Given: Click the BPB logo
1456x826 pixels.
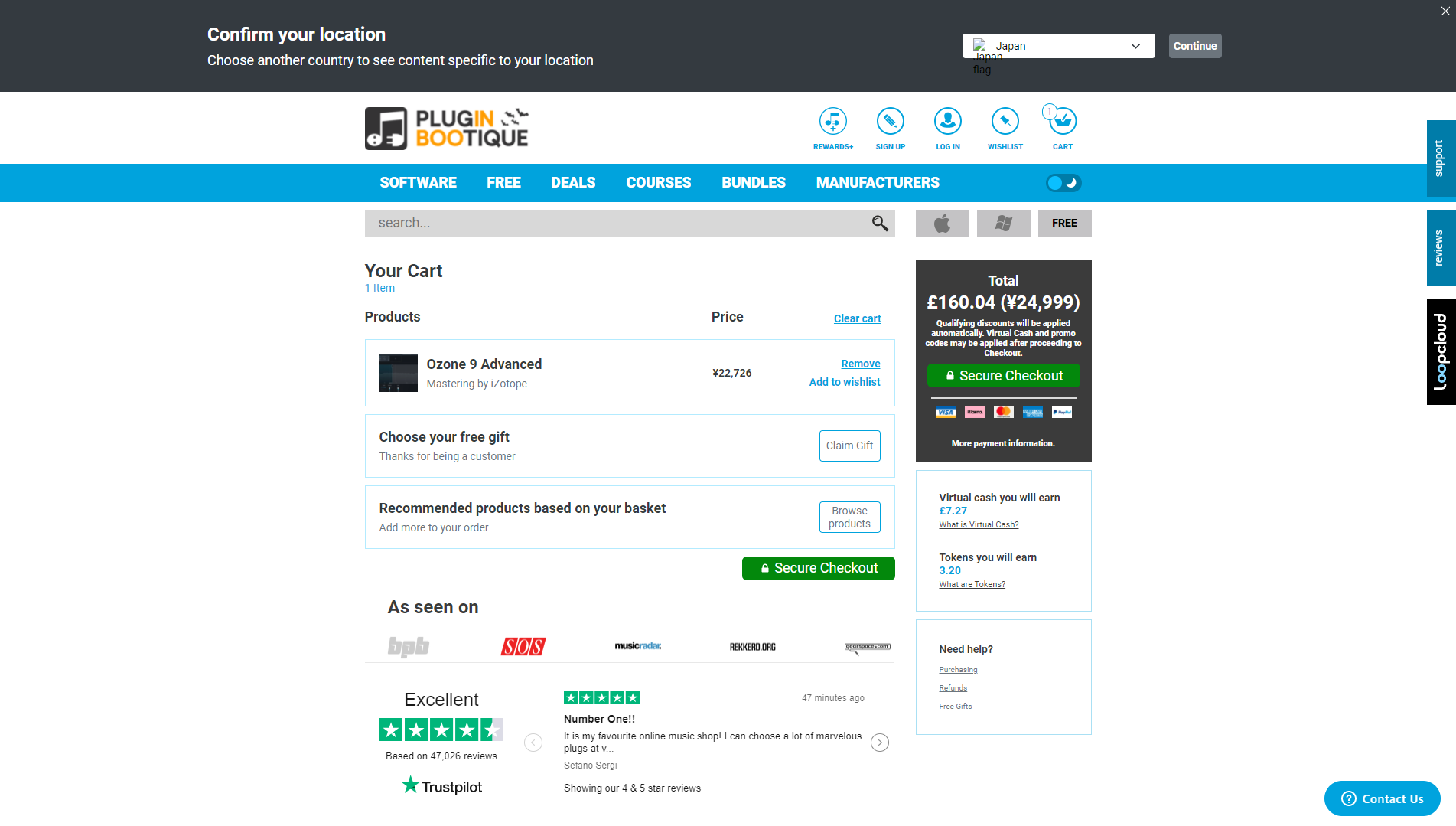Looking at the screenshot, I should [409, 647].
